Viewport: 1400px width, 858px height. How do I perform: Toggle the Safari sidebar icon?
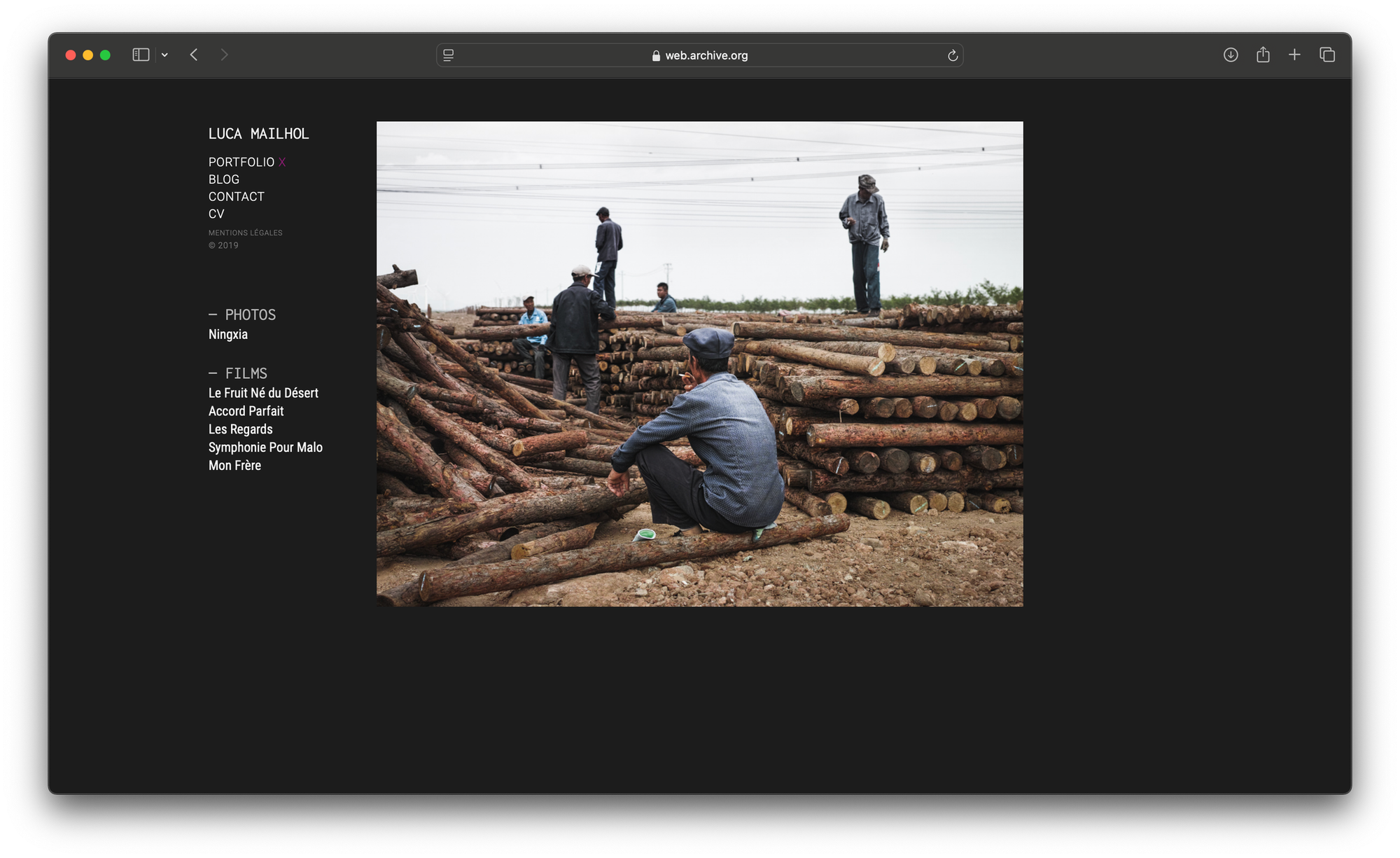click(141, 55)
